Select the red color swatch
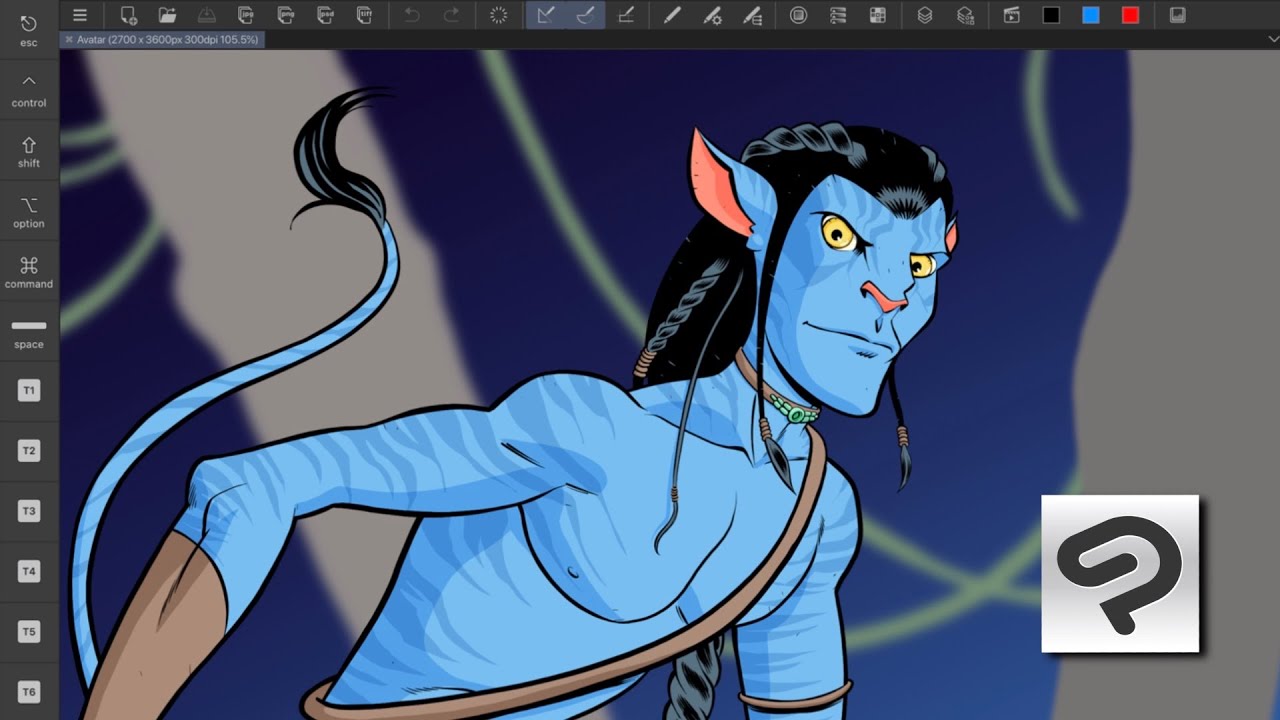The width and height of the screenshot is (1280, 720). [1130, 15]
